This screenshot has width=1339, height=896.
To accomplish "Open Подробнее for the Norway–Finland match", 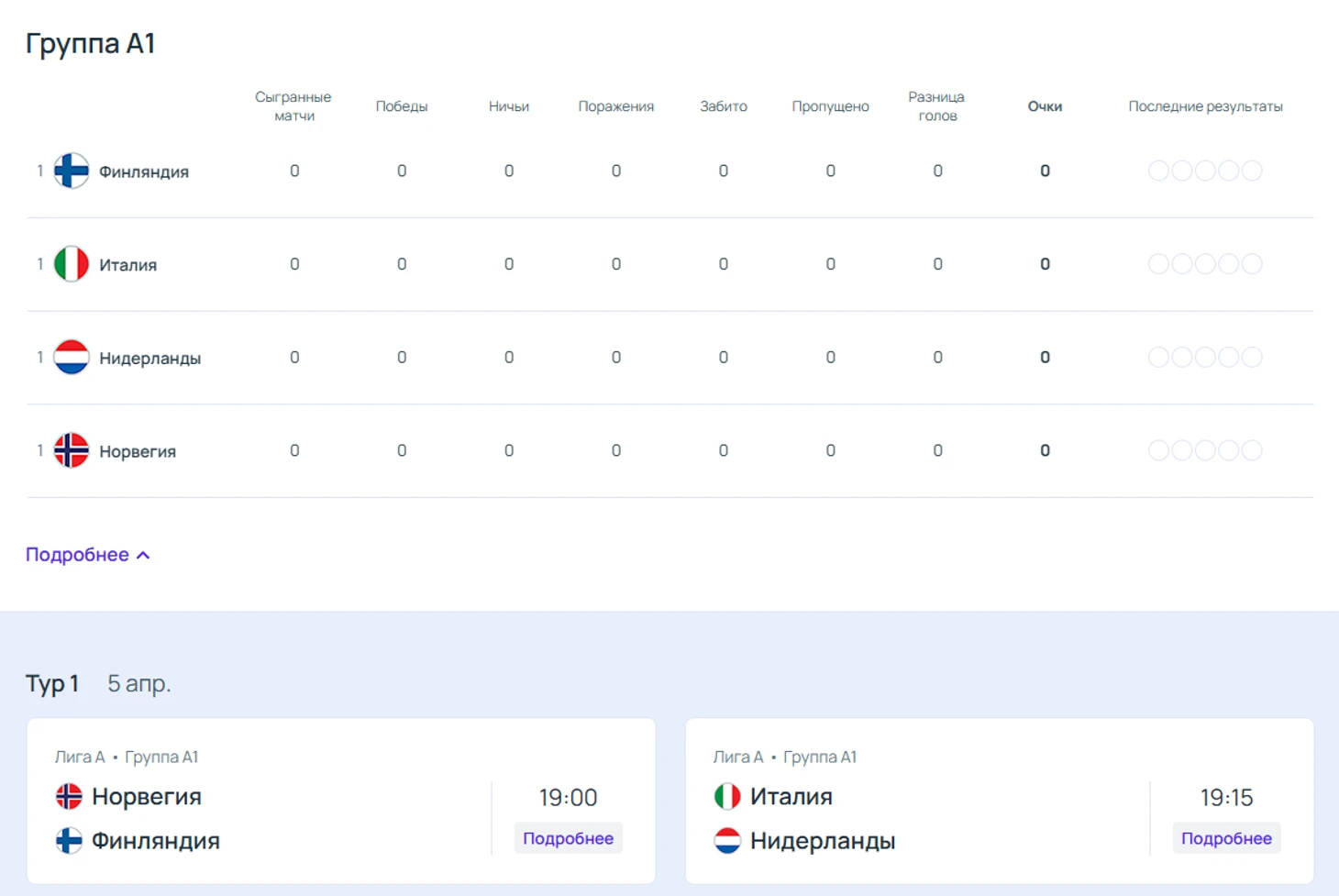I will [x=568, y=838].
